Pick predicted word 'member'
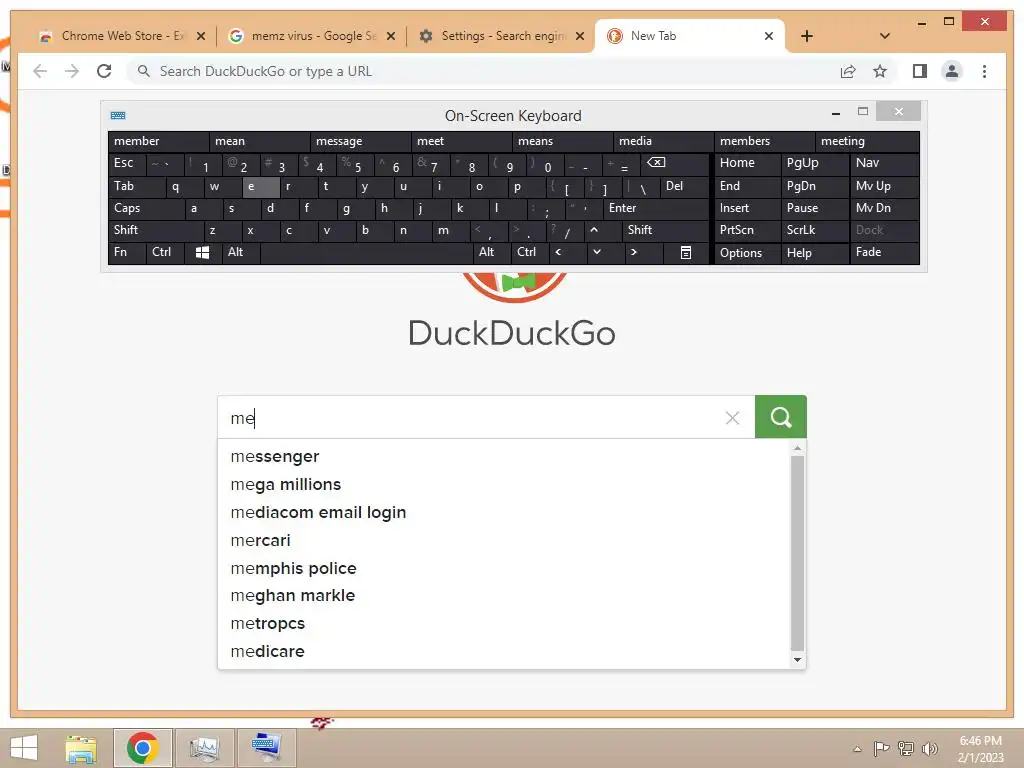1024x768 pixels. pyautogui.click(x=159, y=141)
